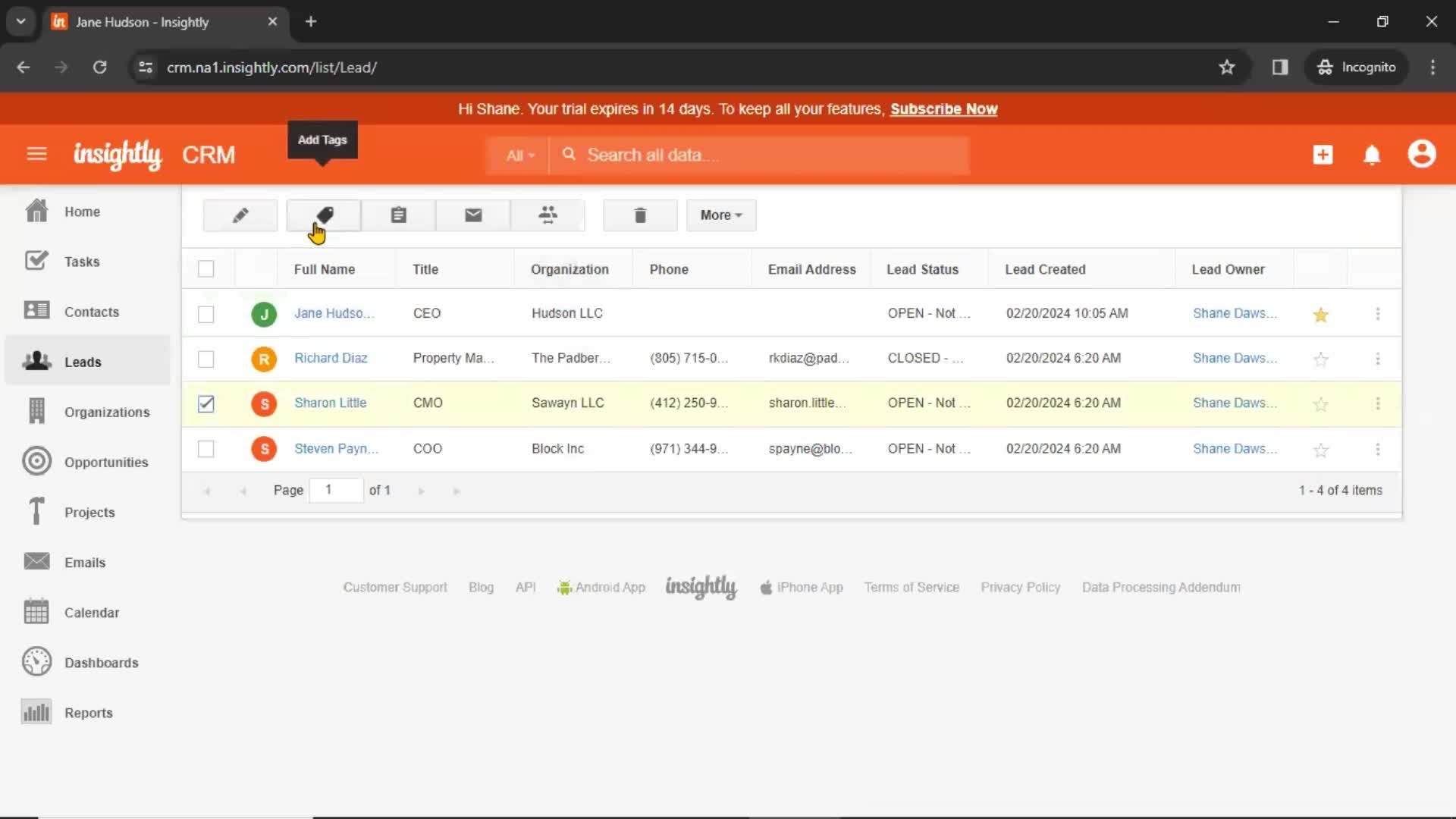Screen dimensions: 1456x819
Task: Click the Send Email icon in toolbar
Action: (x=473, y=214)
